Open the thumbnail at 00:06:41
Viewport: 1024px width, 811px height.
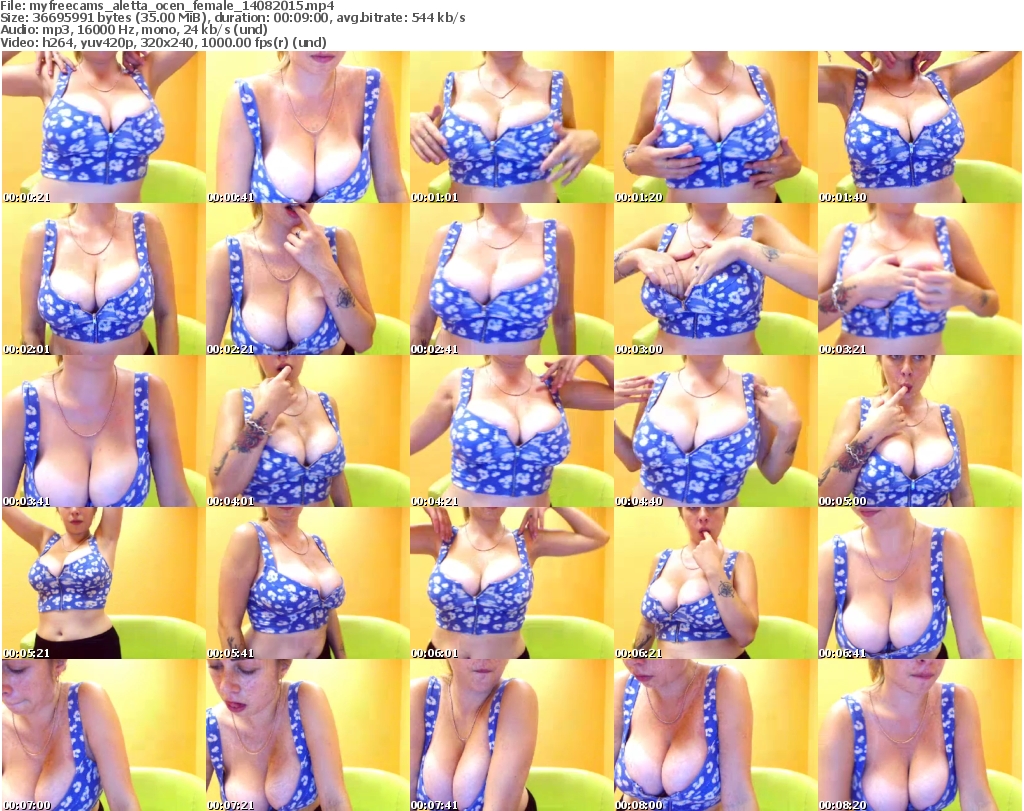click(x=920, y=583)
